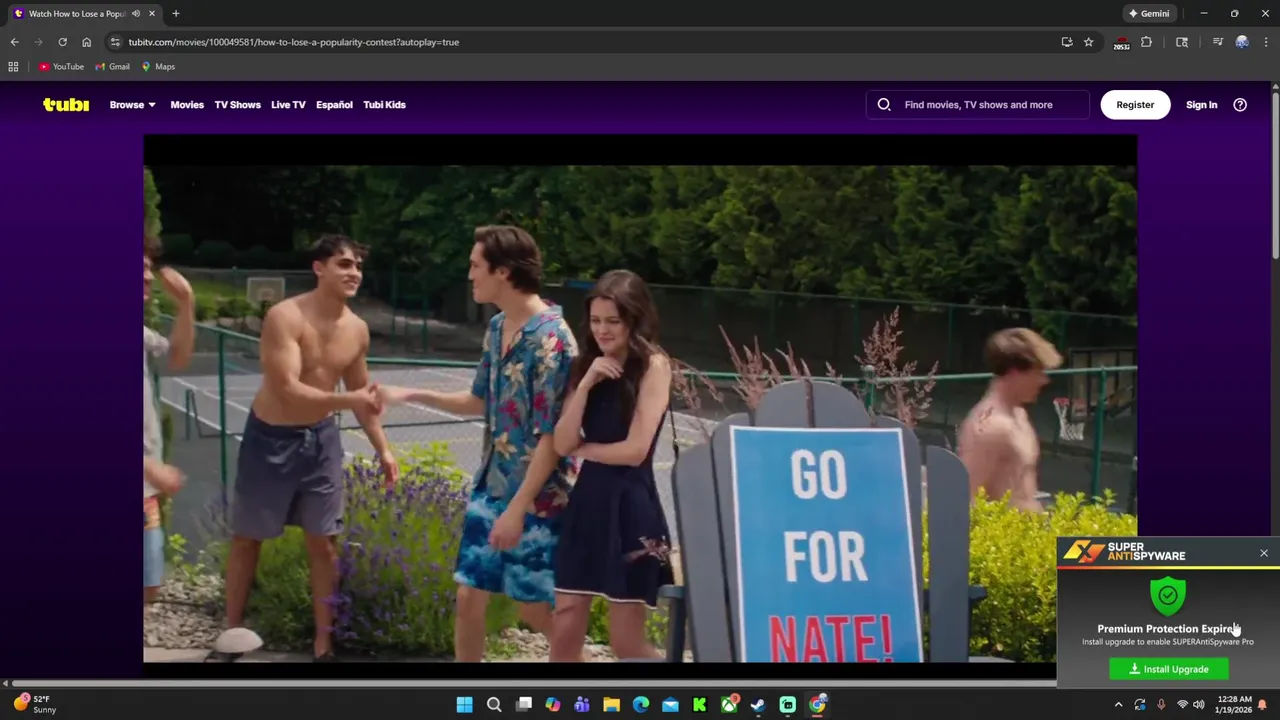Click the Register button
Viewport: 1280px width, 720px height.
click(1135, 104)
